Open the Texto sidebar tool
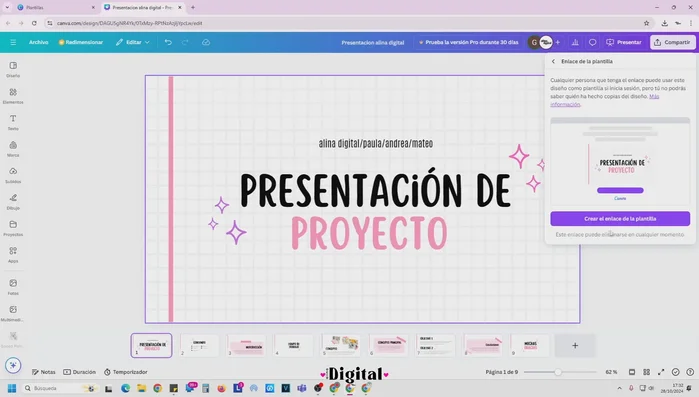 13,122
